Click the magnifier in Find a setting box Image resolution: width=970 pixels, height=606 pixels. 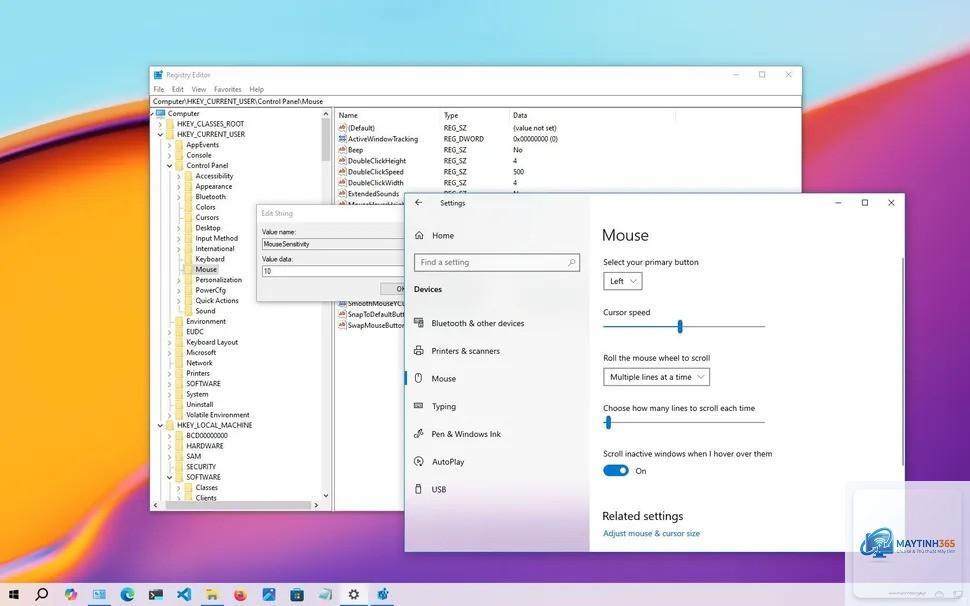(x=572, y=262)
